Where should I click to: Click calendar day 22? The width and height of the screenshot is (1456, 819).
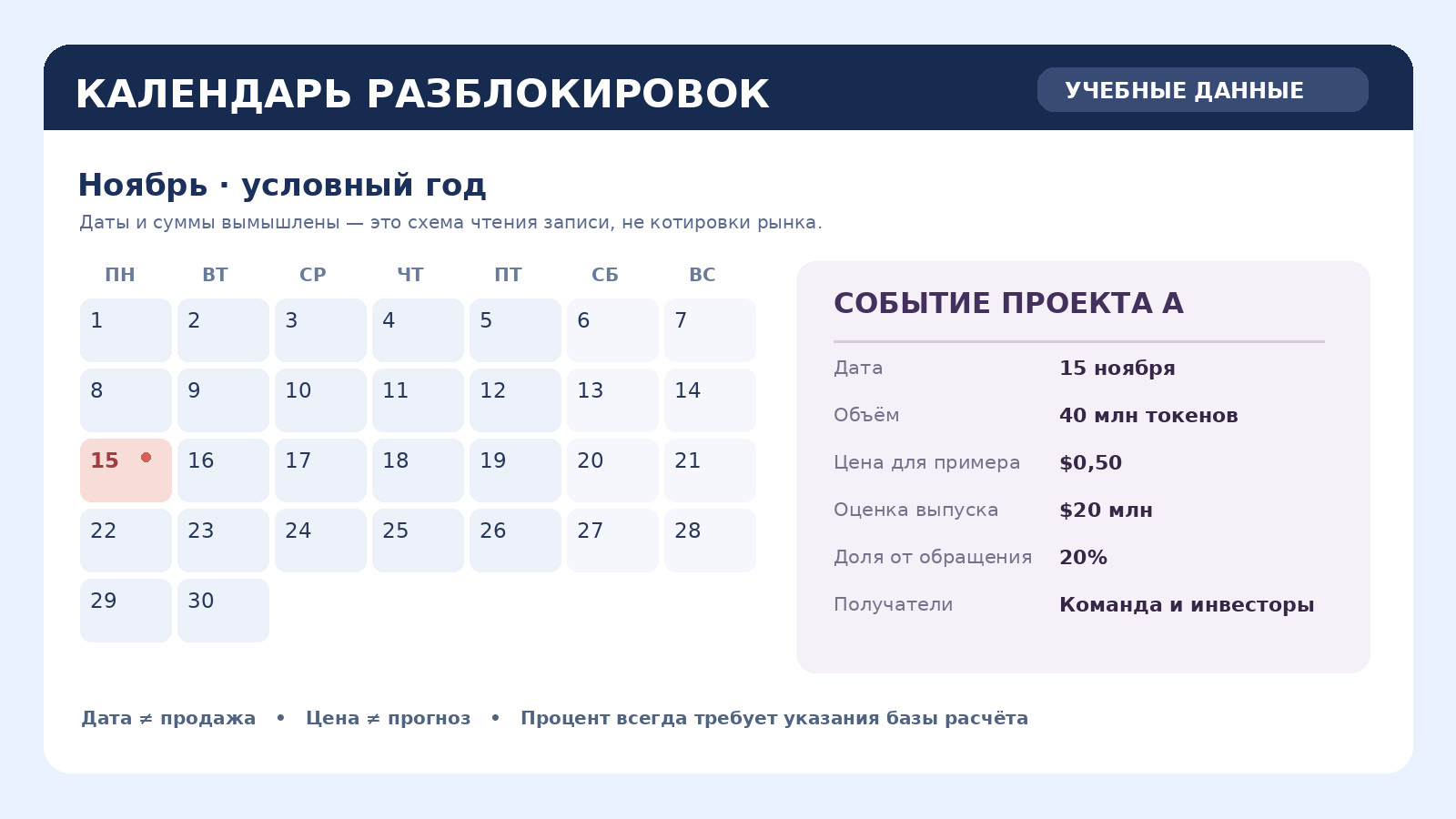point(126,541)
